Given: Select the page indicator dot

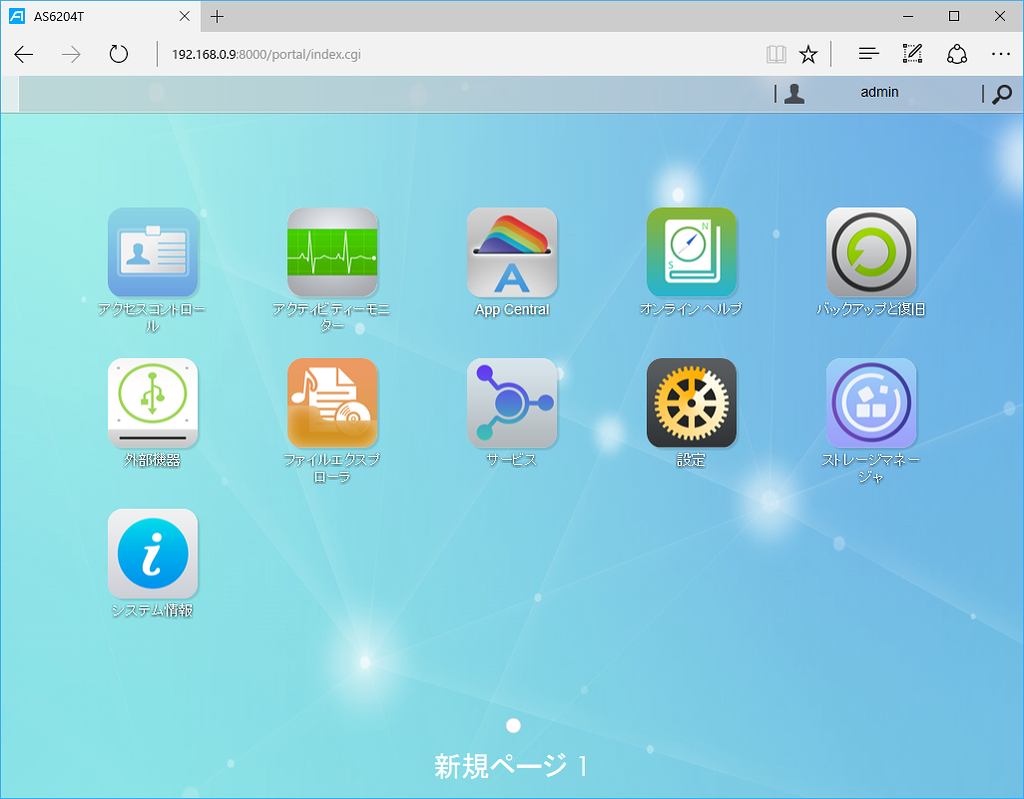Looking at the screenshot, I should (513, 725).
